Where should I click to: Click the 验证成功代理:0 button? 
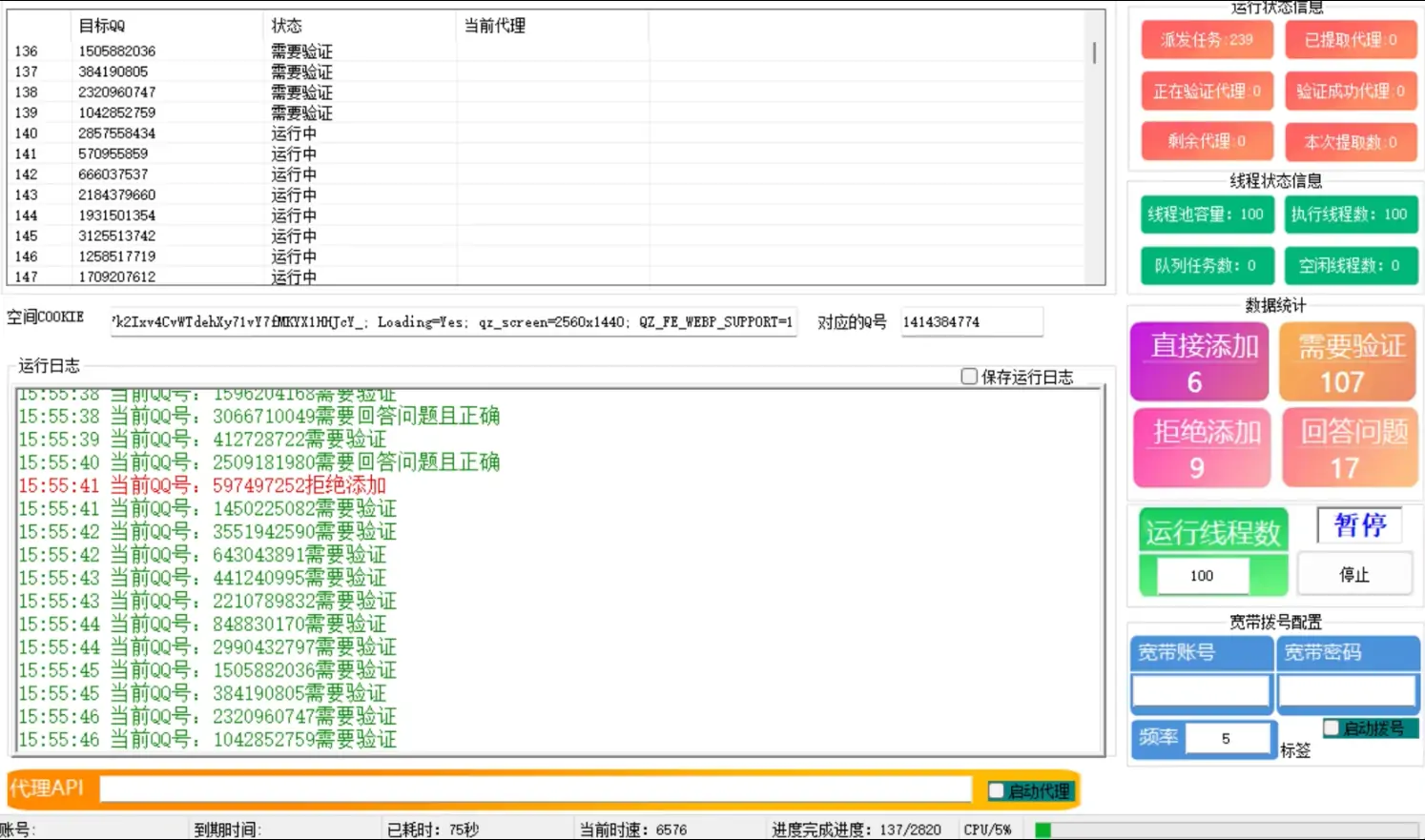tap(1351, 91)
